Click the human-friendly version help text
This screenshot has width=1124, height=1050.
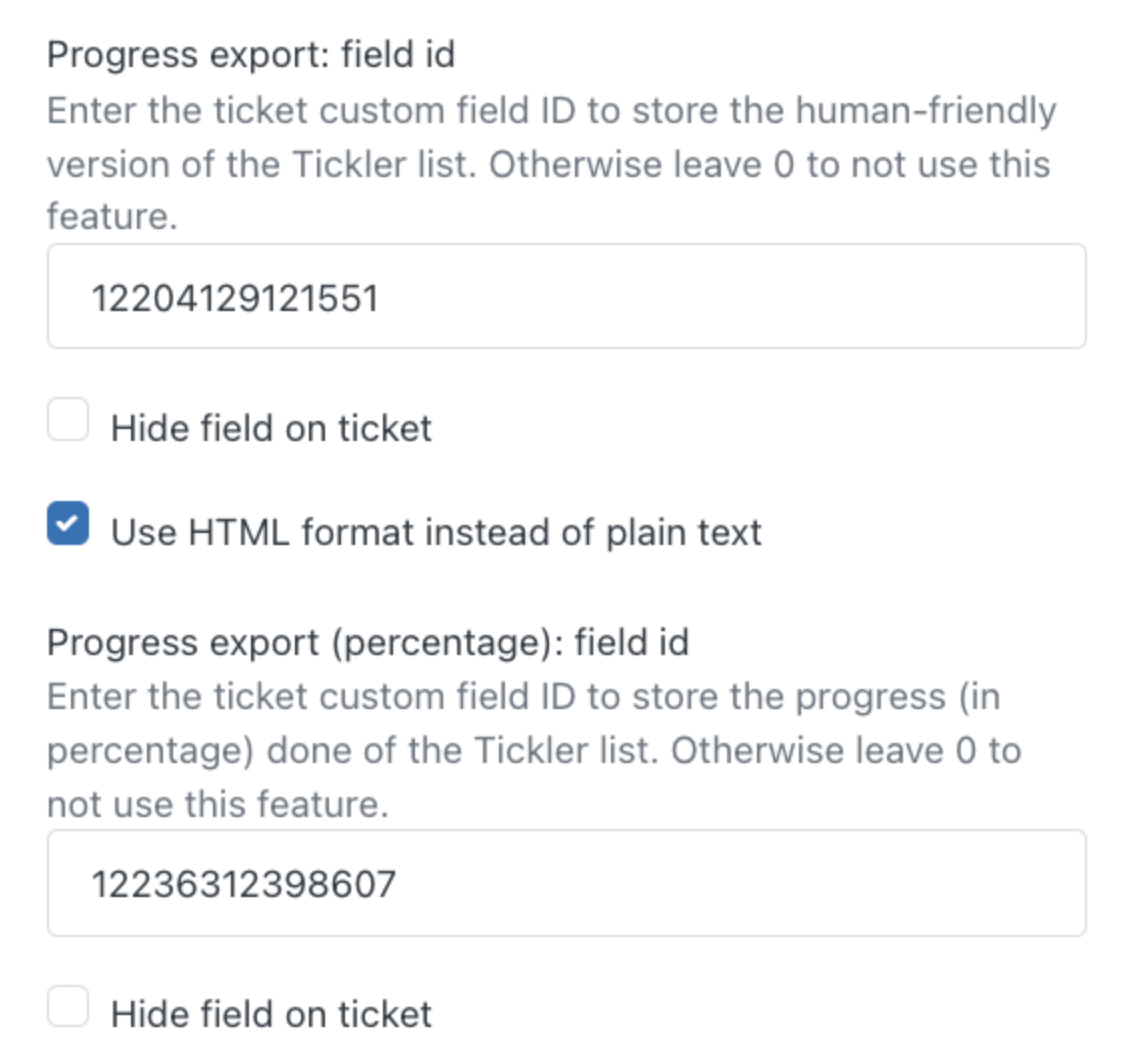(552, 164)
